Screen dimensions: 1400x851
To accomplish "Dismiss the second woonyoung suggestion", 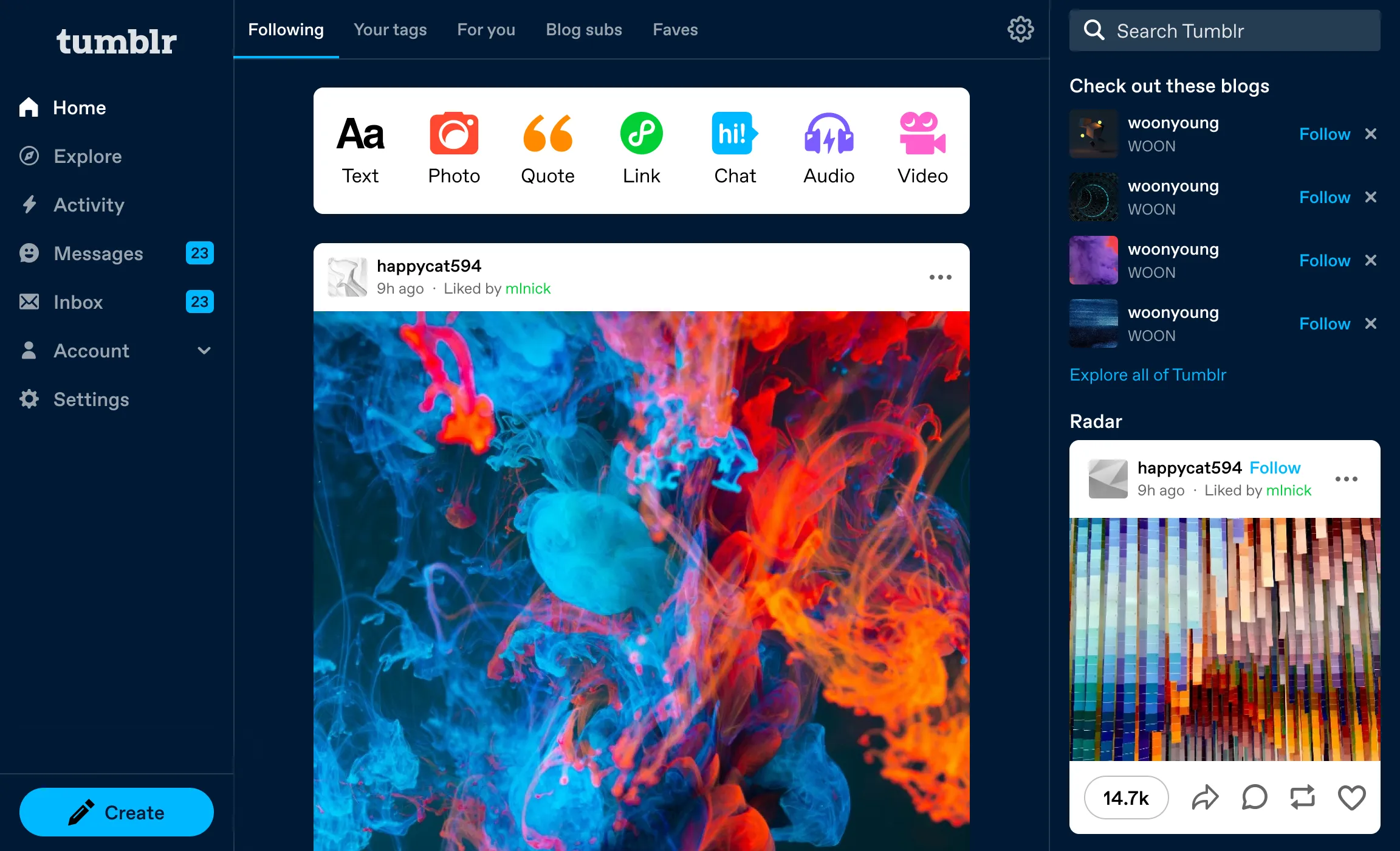I will point(1371,197).
